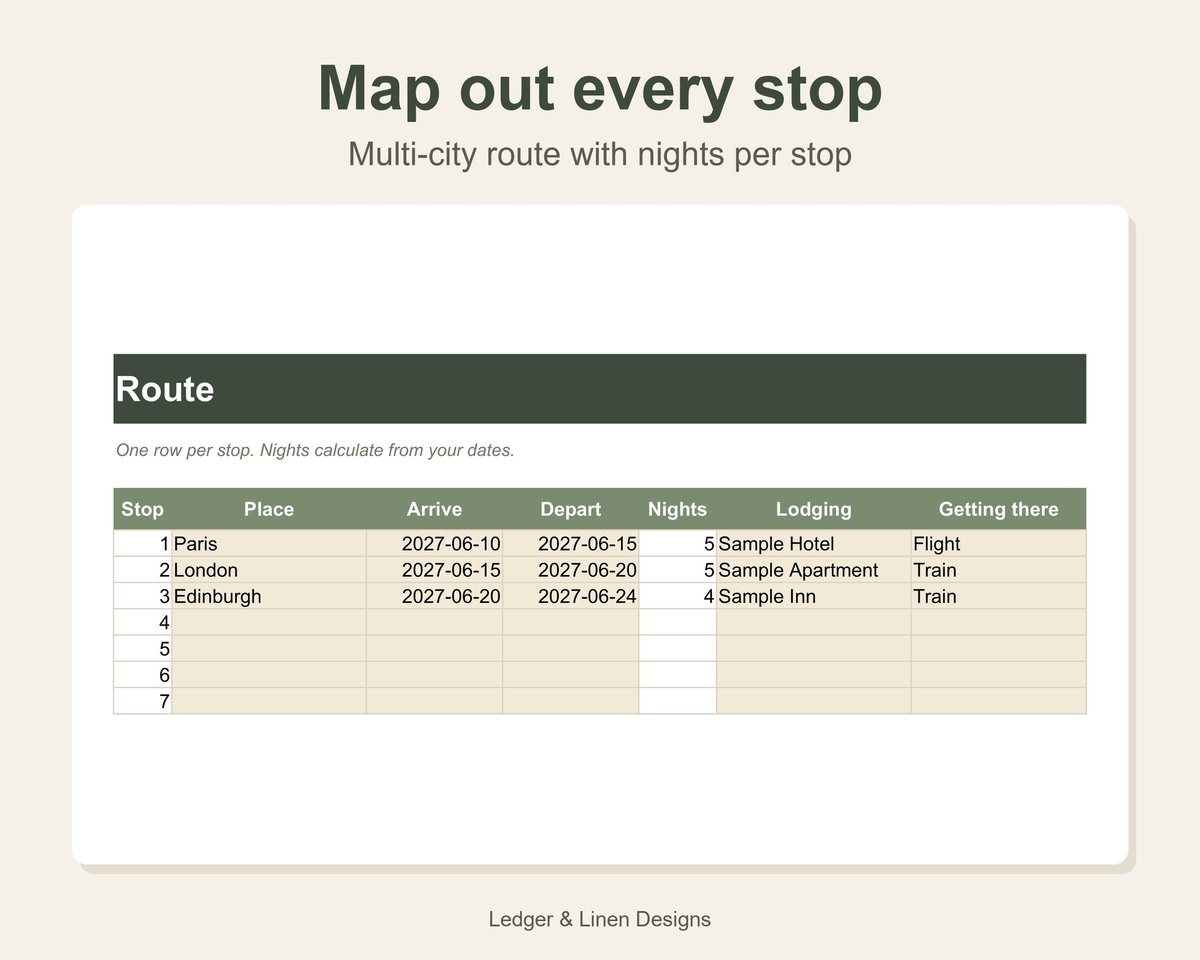Select the Arrive column header
This screenshot has width=1200, height=960.
(435, 509)
